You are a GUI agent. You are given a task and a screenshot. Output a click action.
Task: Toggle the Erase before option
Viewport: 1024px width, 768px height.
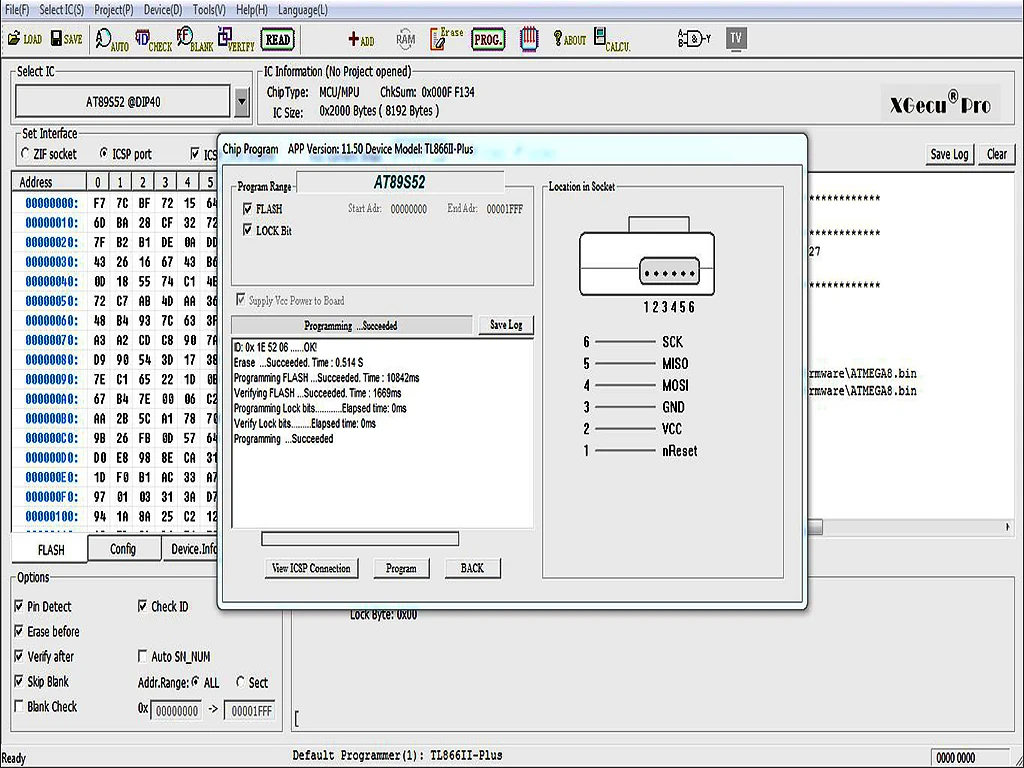19,632
